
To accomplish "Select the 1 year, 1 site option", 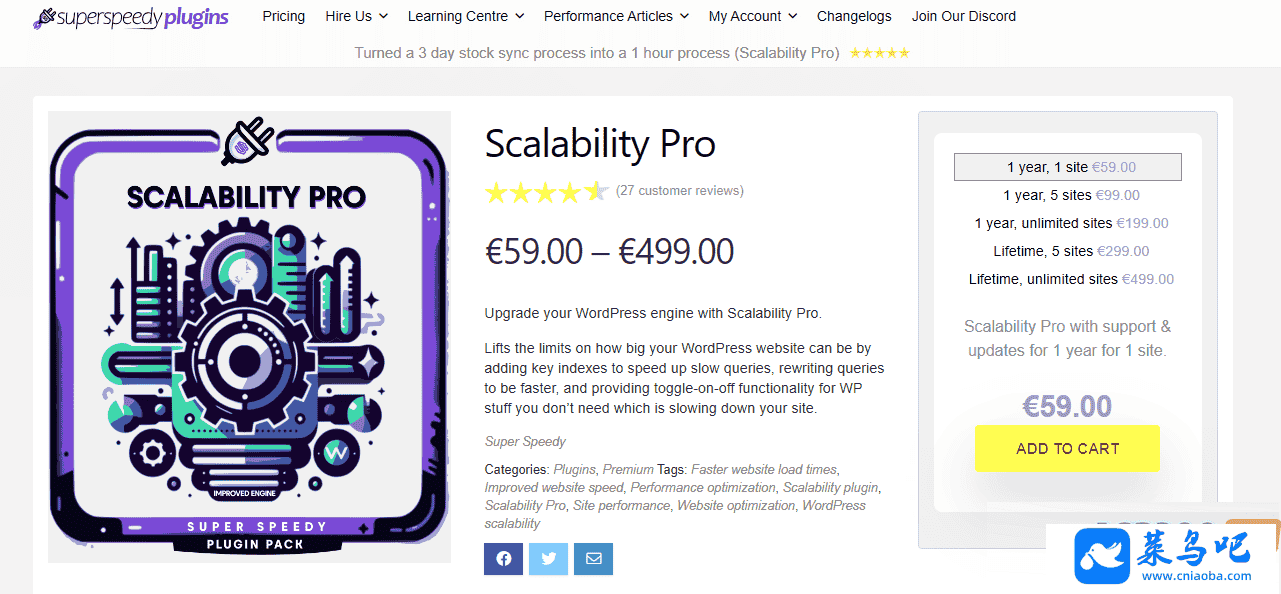I will pos(1067,167).
